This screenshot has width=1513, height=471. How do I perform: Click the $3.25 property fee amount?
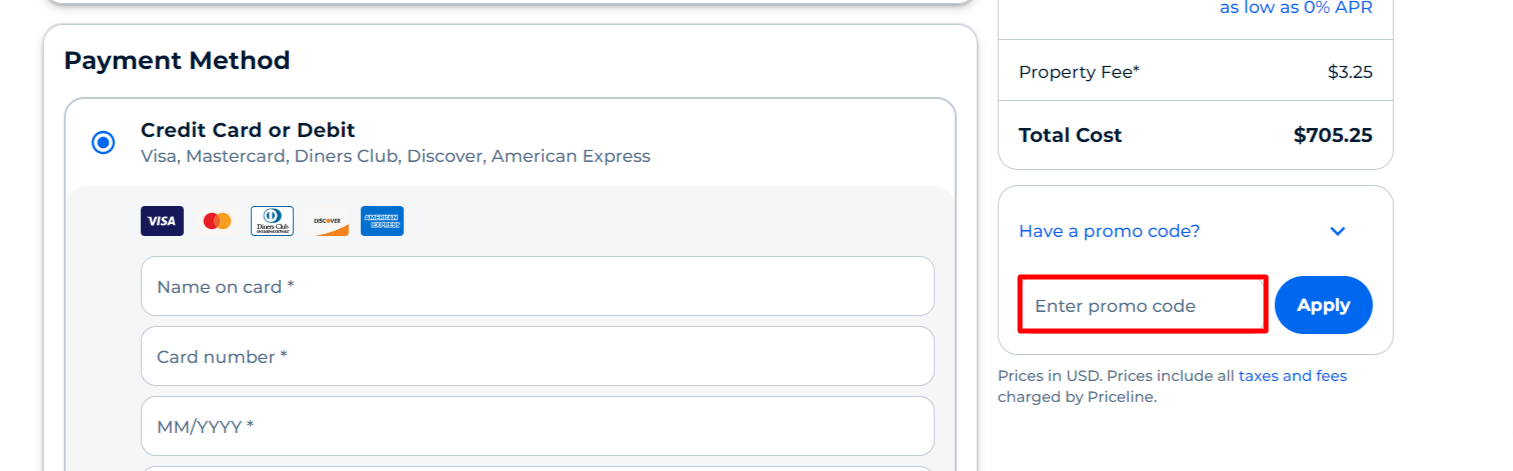[1350, 72]
